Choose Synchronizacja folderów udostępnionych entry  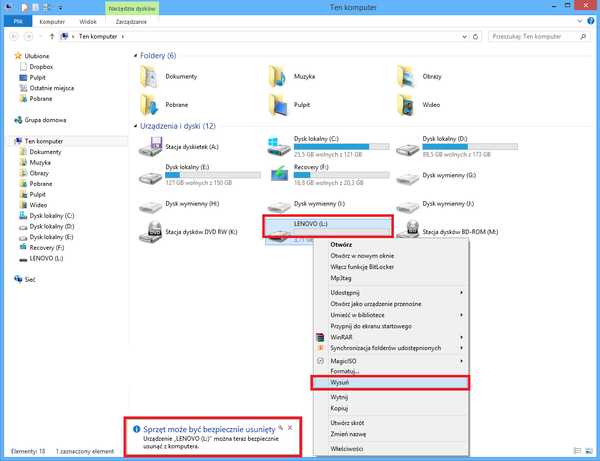pos(390,348)
